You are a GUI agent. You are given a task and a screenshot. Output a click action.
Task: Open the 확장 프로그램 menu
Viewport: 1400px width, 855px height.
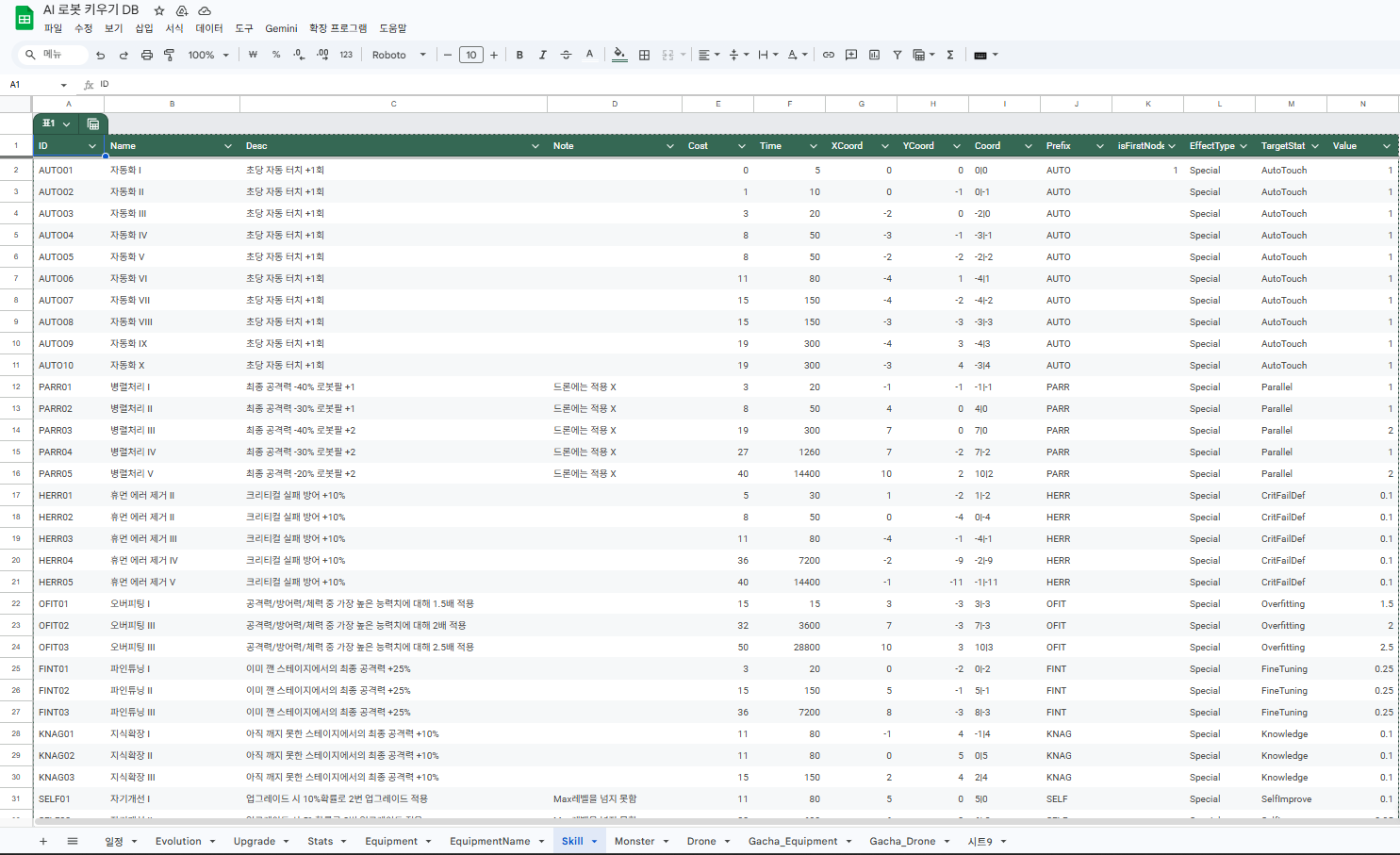pyautogui.click(x=338, y=28)
